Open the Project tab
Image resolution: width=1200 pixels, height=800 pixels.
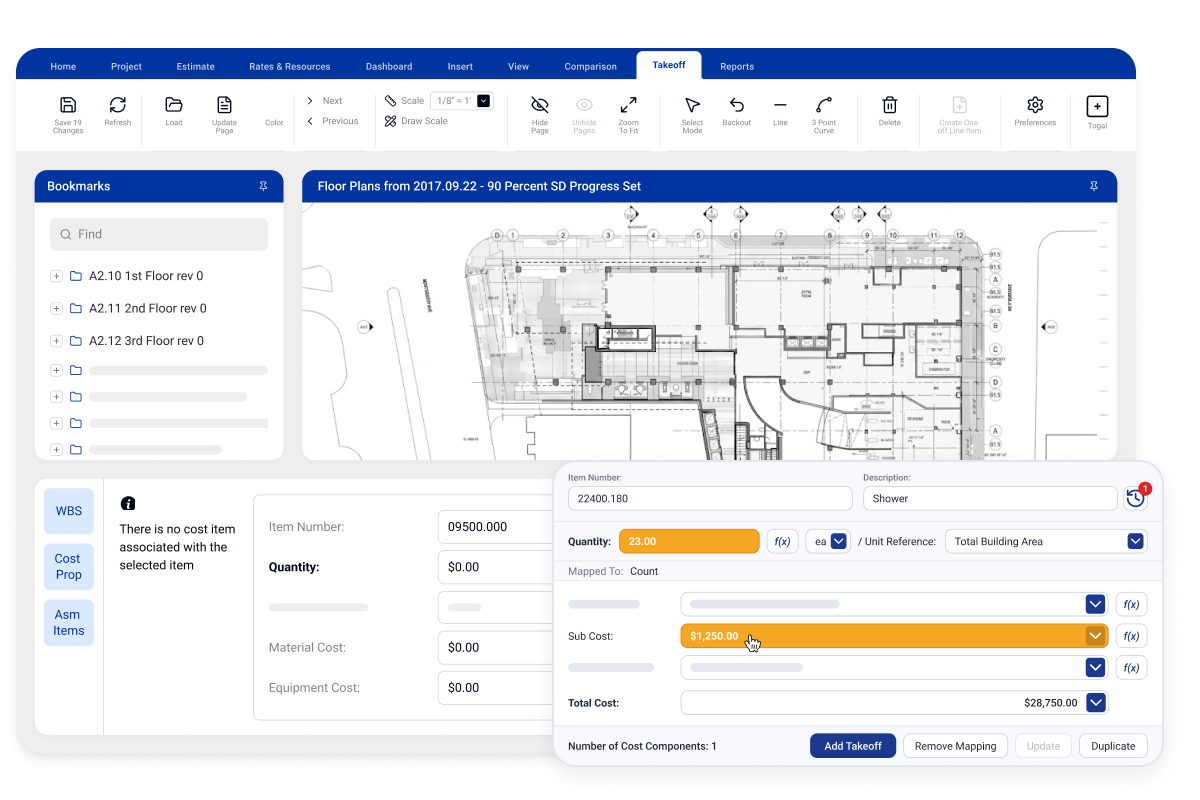(x=126, y=67)
